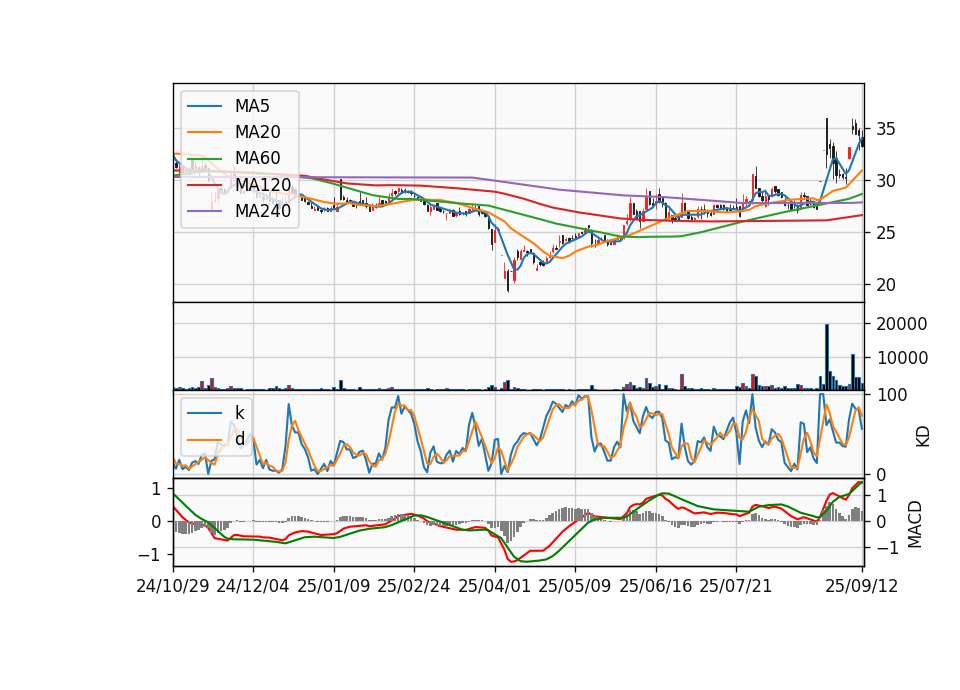Click the MA20 legend label
960x690 pixels.
[257, 132]
